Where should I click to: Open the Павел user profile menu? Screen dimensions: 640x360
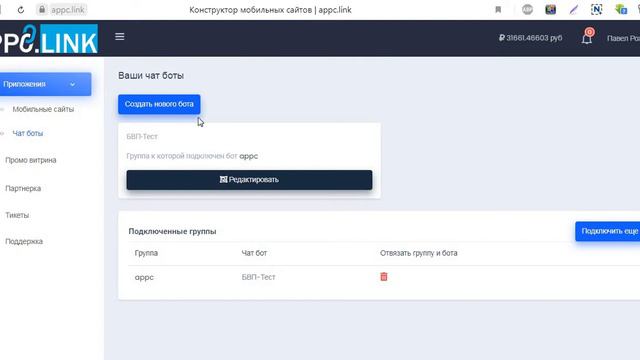point(623,38)
